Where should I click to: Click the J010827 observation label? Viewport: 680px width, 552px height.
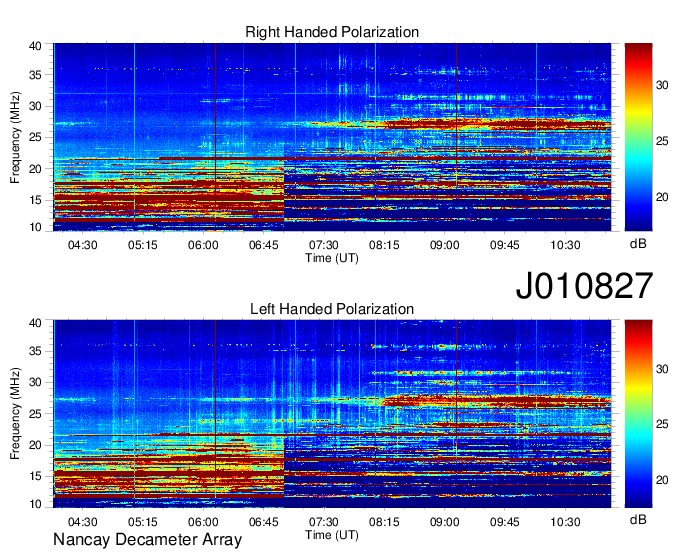pos(584,286)
